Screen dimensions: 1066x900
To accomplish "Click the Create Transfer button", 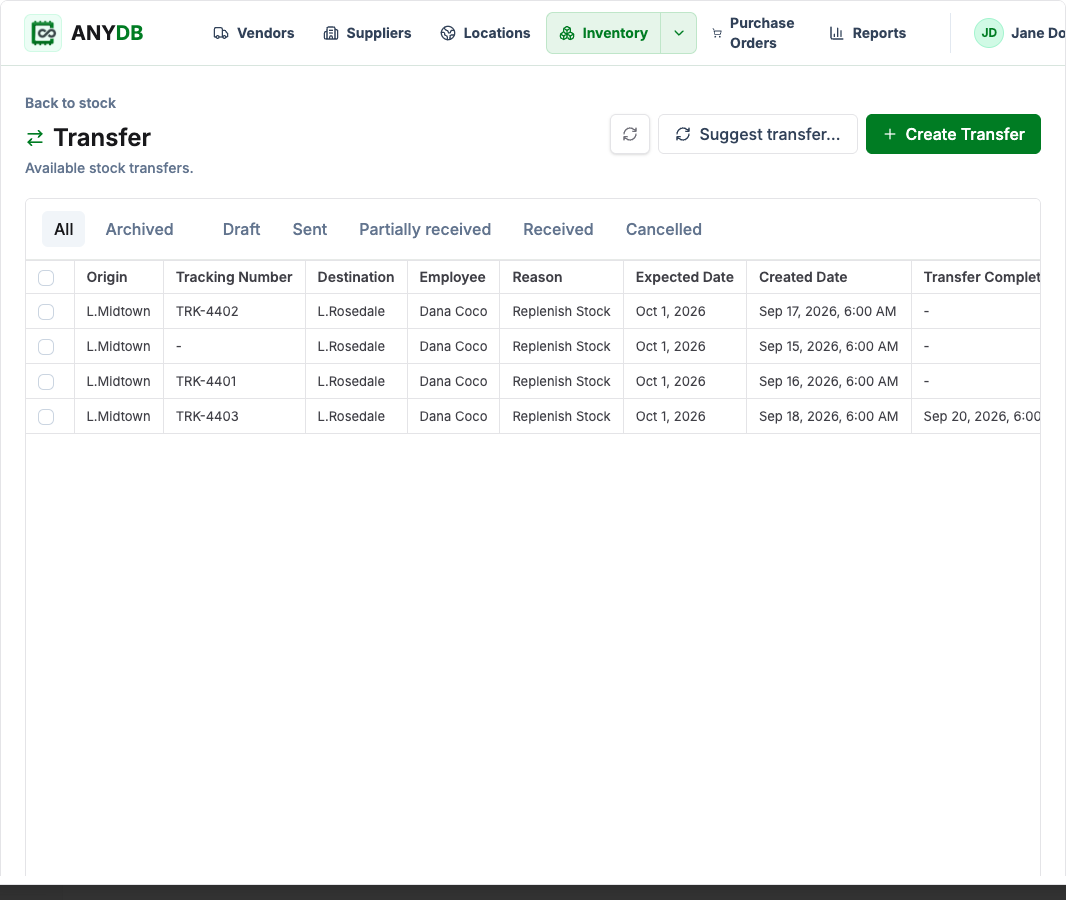I will [953, 134].
